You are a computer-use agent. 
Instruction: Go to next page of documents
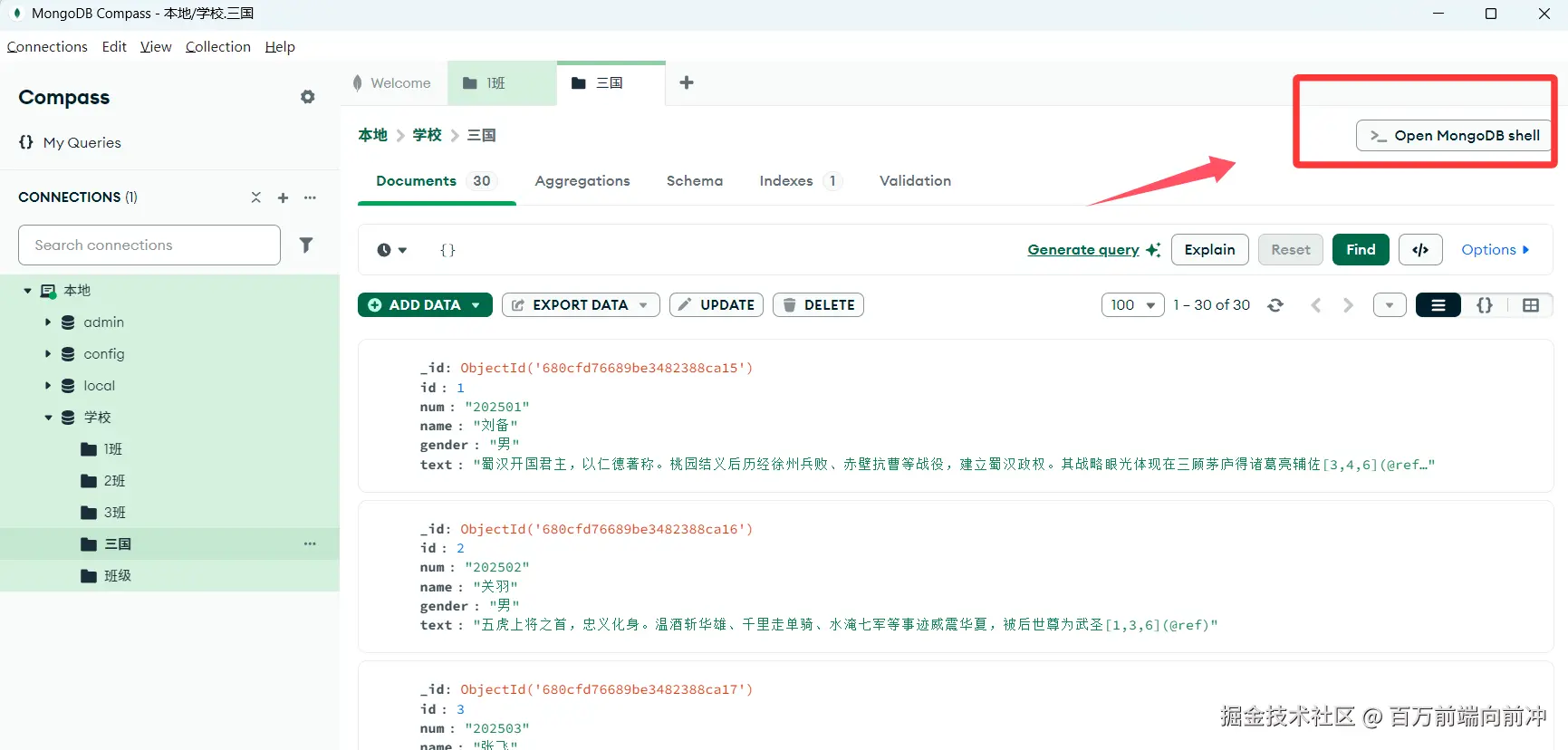pyautogui.click(x=1348, y=305)
